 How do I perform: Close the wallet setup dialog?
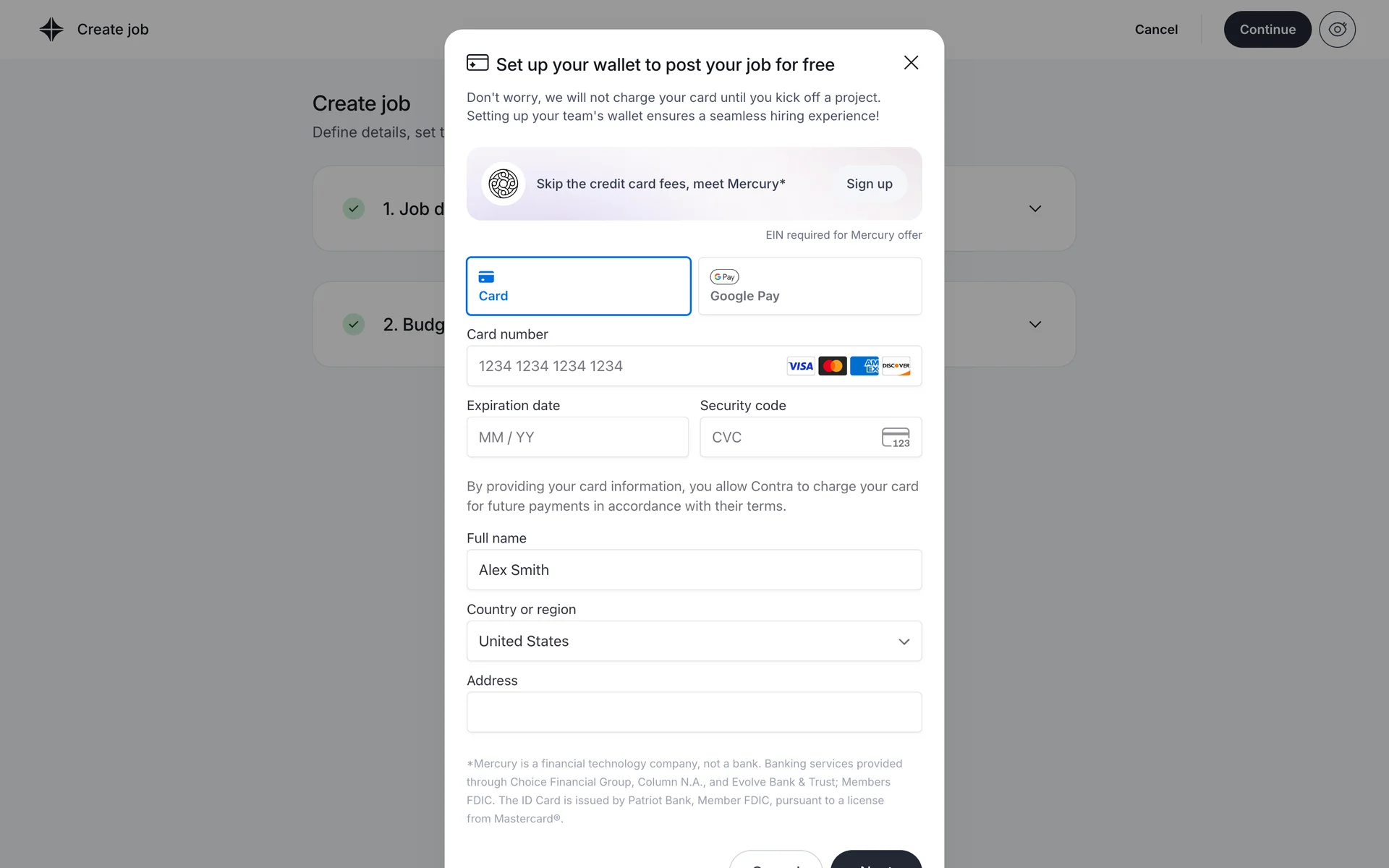click(911, 63)
